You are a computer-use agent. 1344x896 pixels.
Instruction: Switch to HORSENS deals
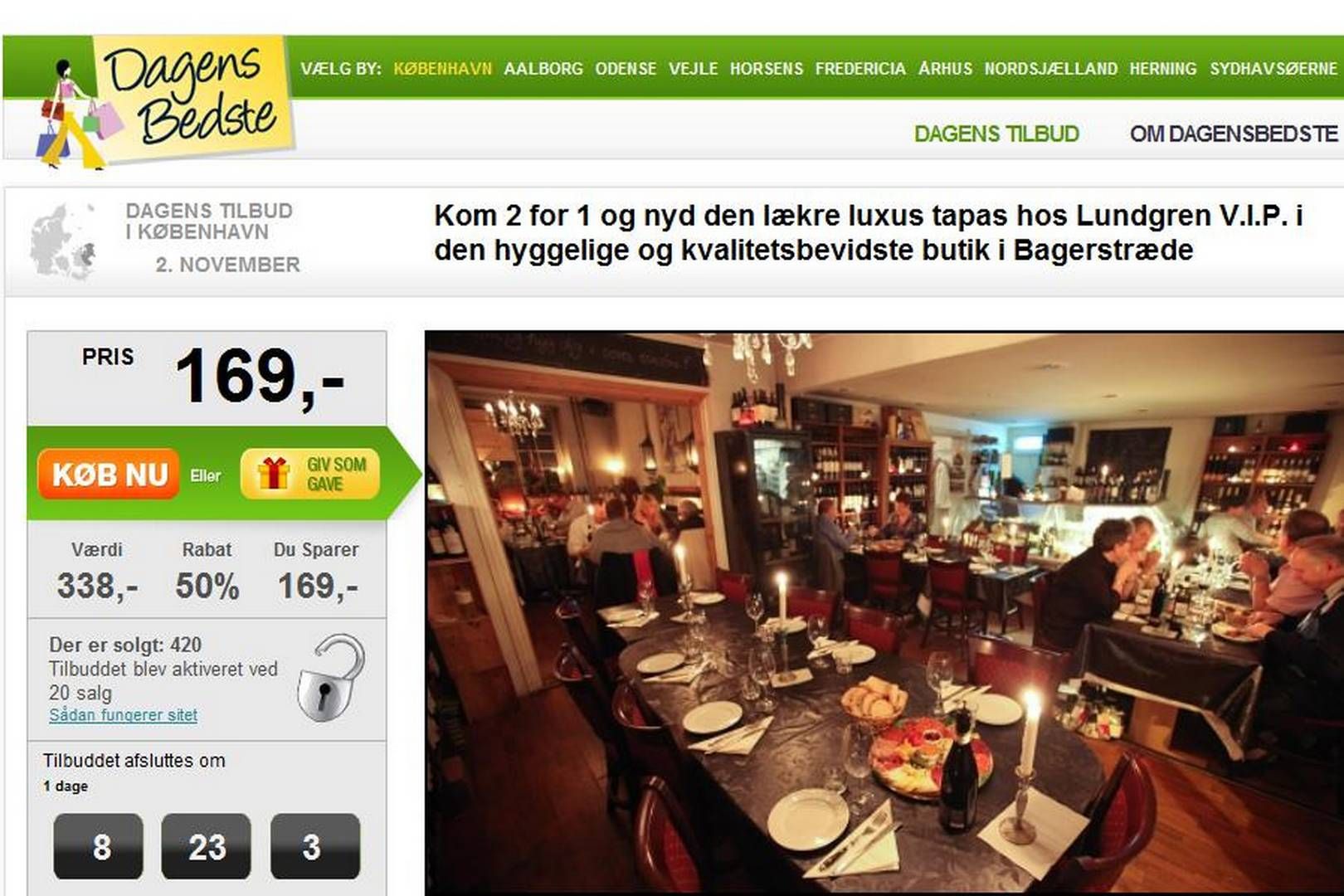pos(767,69)
